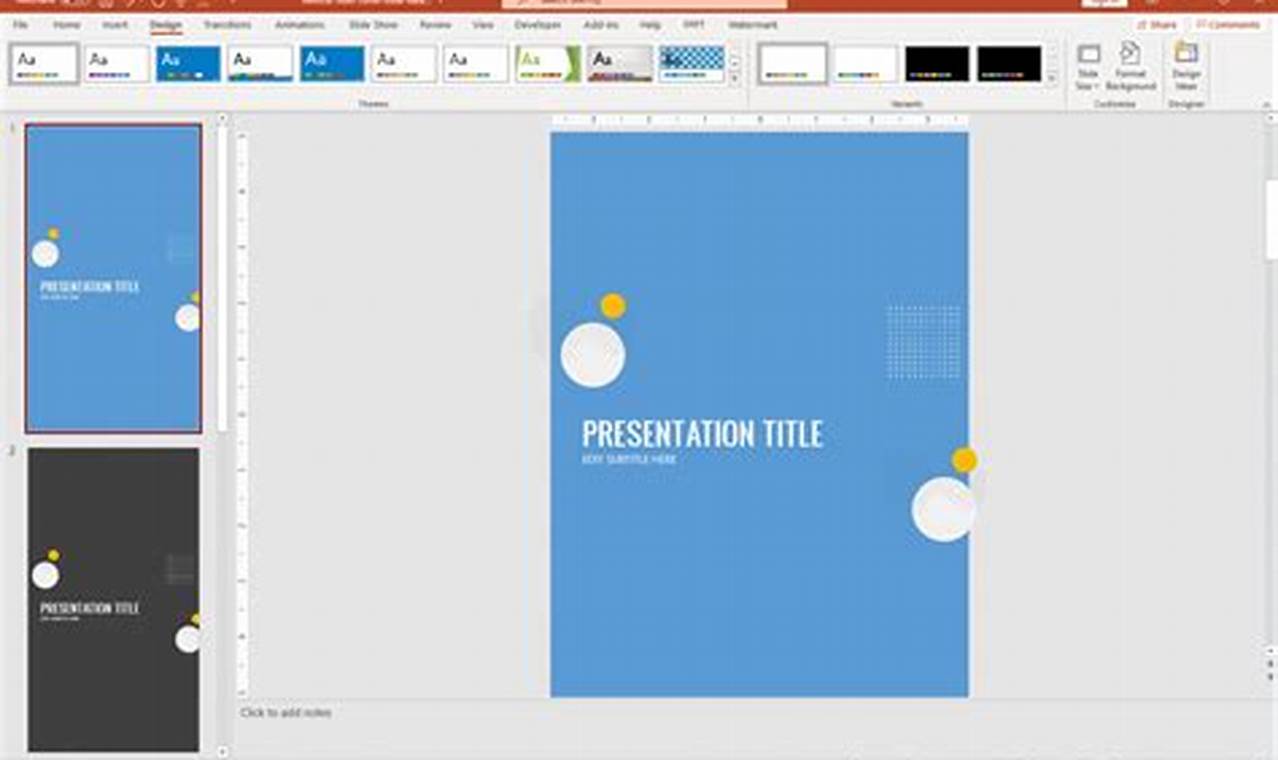
Task: Select the blue Aa theme in the gallery
Action: tap(188, 62)
